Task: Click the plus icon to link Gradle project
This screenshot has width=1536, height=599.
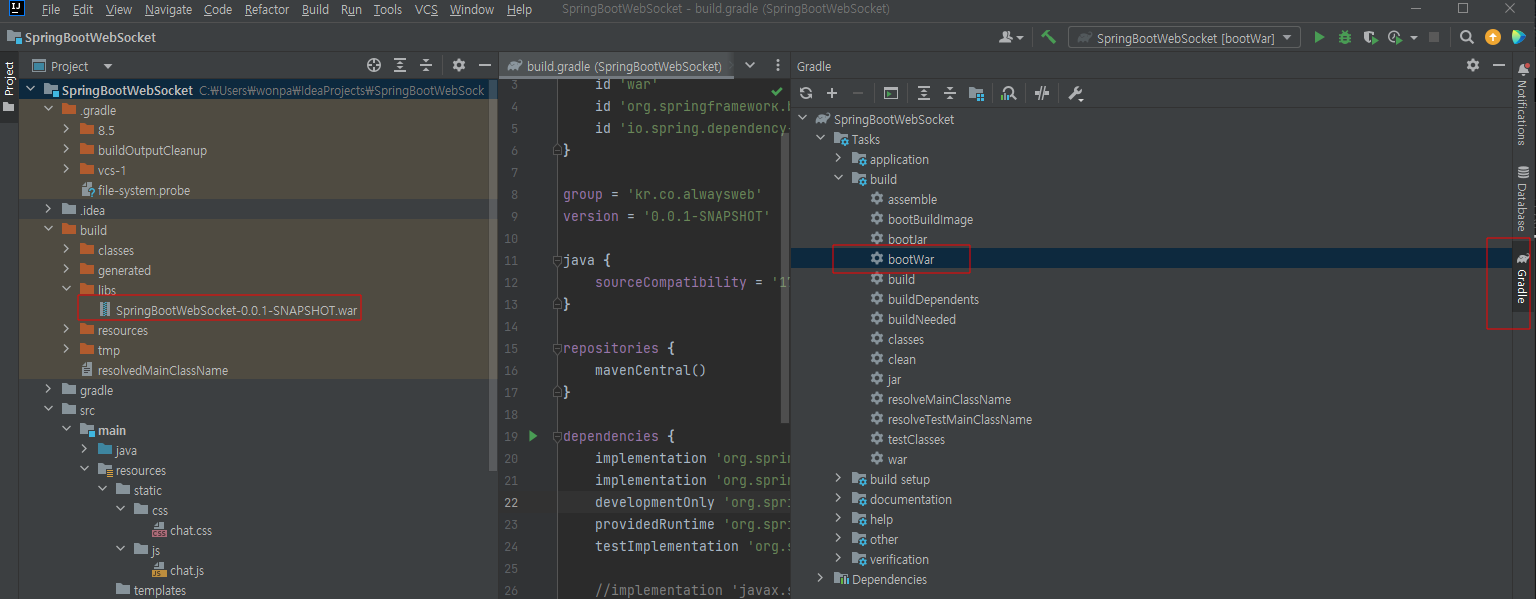Action: (x=831, y=93)
